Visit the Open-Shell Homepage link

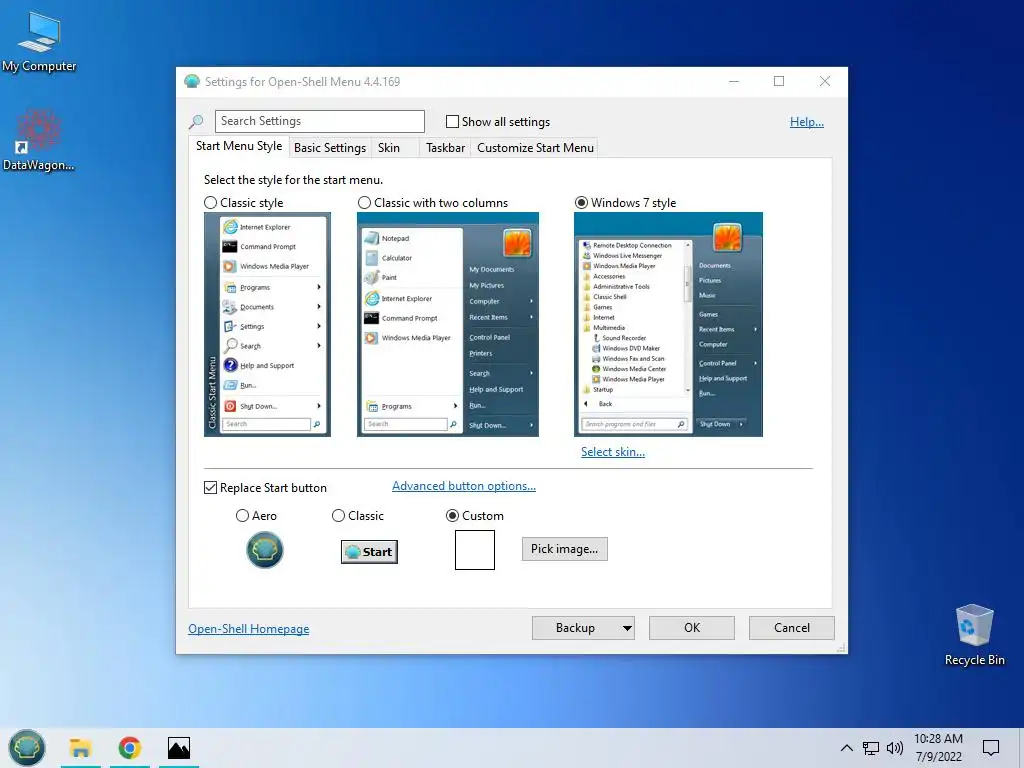coord(249,629)
